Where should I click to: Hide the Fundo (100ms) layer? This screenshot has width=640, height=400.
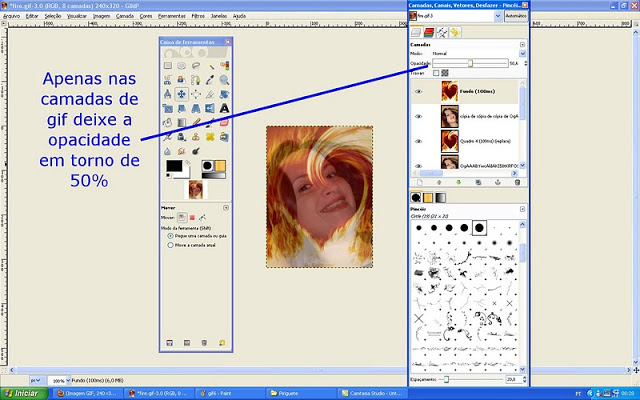(x=419, y=92)
